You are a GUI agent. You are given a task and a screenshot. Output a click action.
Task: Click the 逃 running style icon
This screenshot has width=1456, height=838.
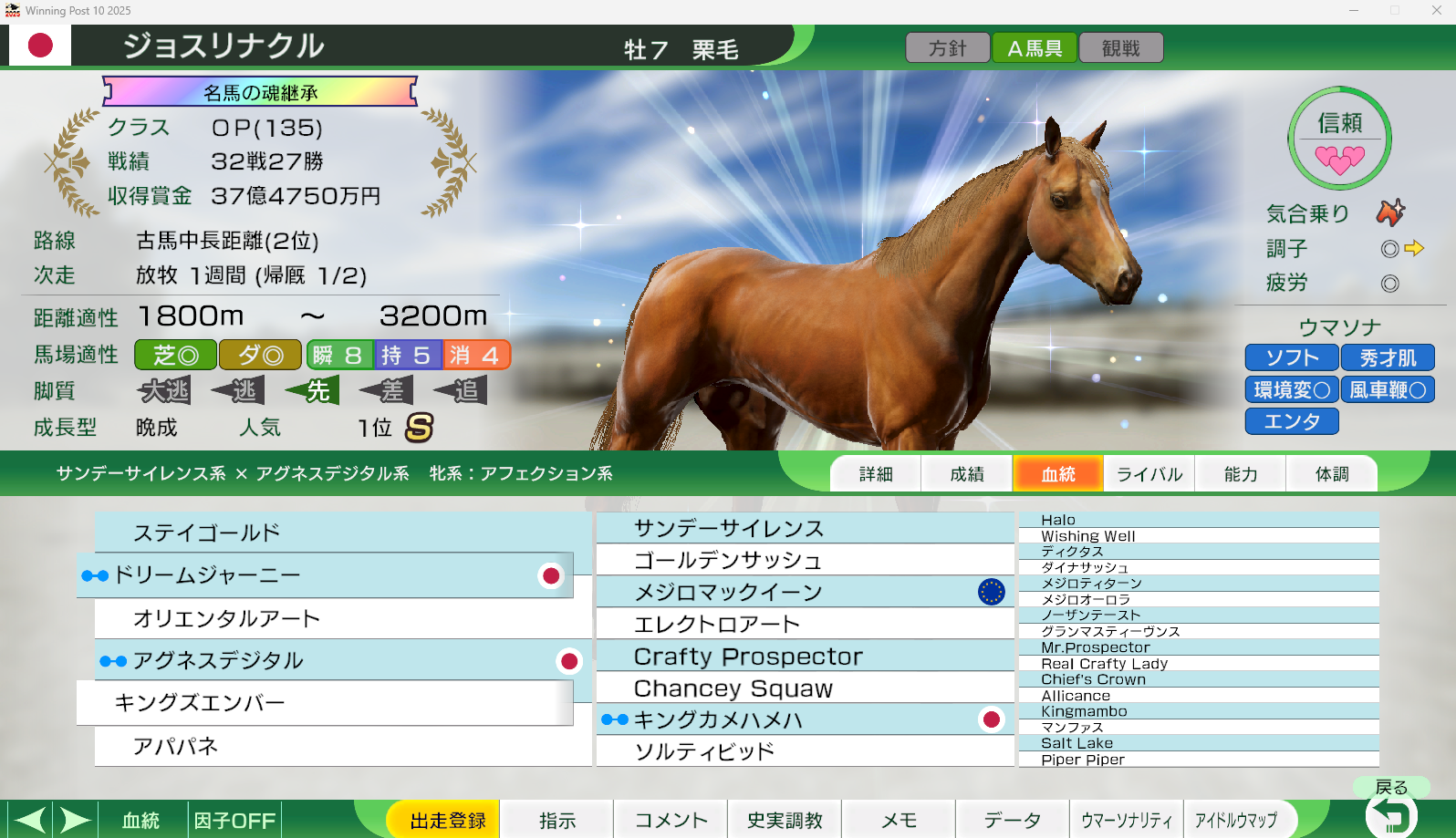238,390
